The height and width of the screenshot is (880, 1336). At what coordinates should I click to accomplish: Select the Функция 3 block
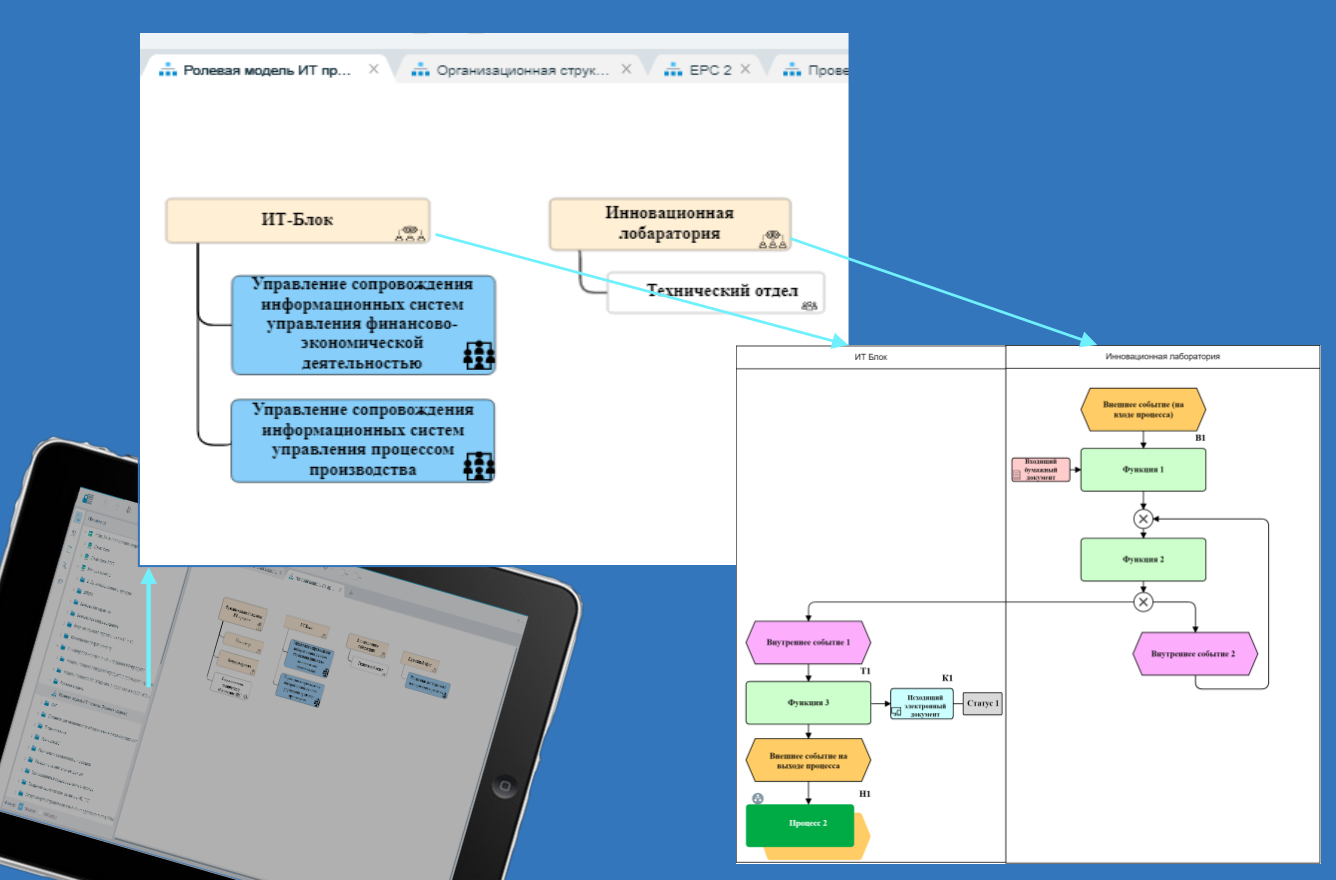click(808, 703)
